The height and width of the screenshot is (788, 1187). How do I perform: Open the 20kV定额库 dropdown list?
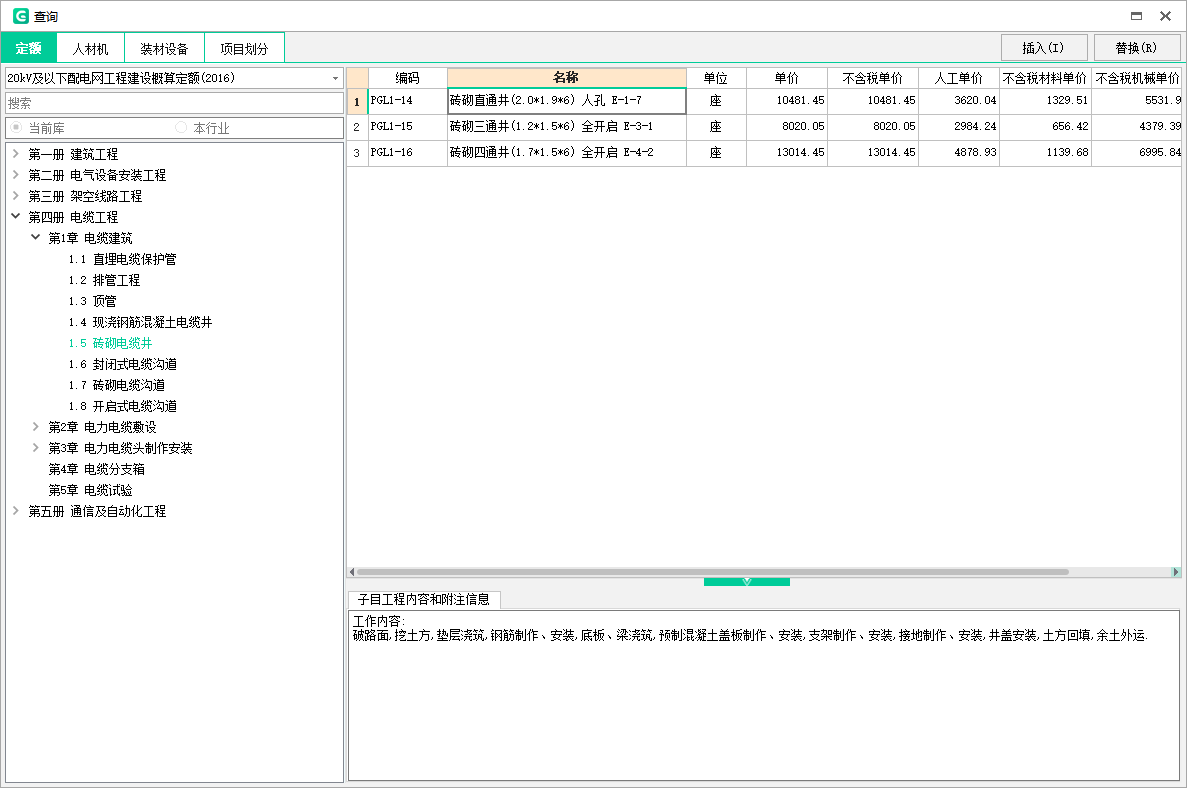(335, 78)
